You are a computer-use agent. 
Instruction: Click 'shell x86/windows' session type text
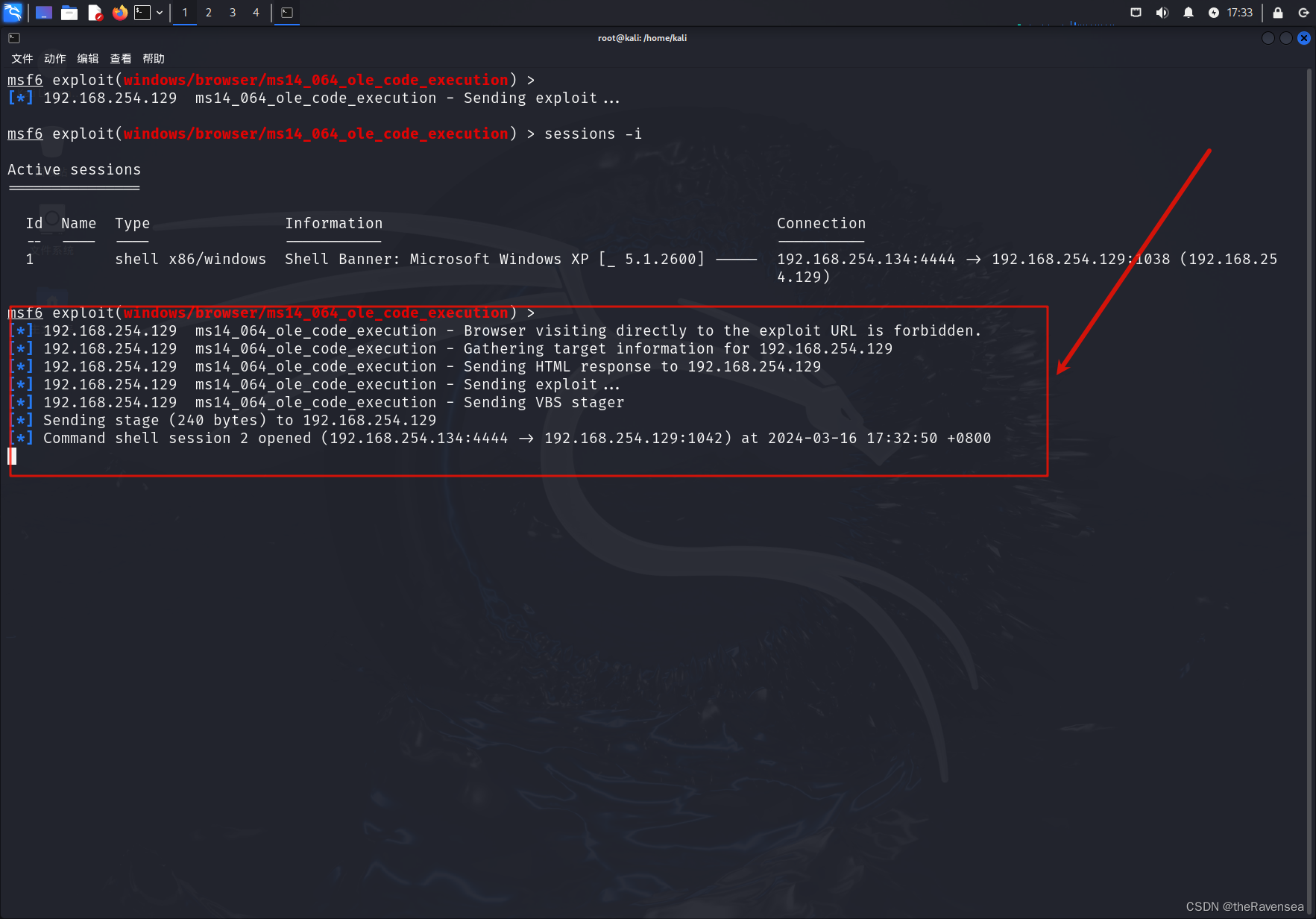click(191, 259)
